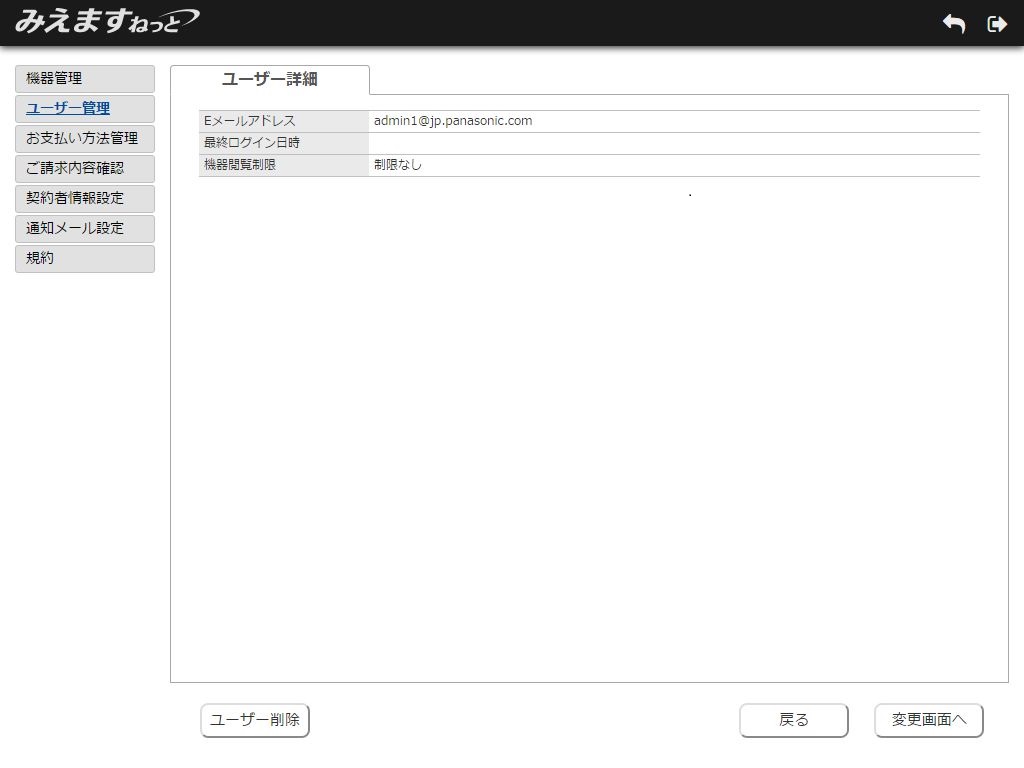Select the ユーザー詳細 tab
The width and height of the screenshot is (1024, 768).
270,80
